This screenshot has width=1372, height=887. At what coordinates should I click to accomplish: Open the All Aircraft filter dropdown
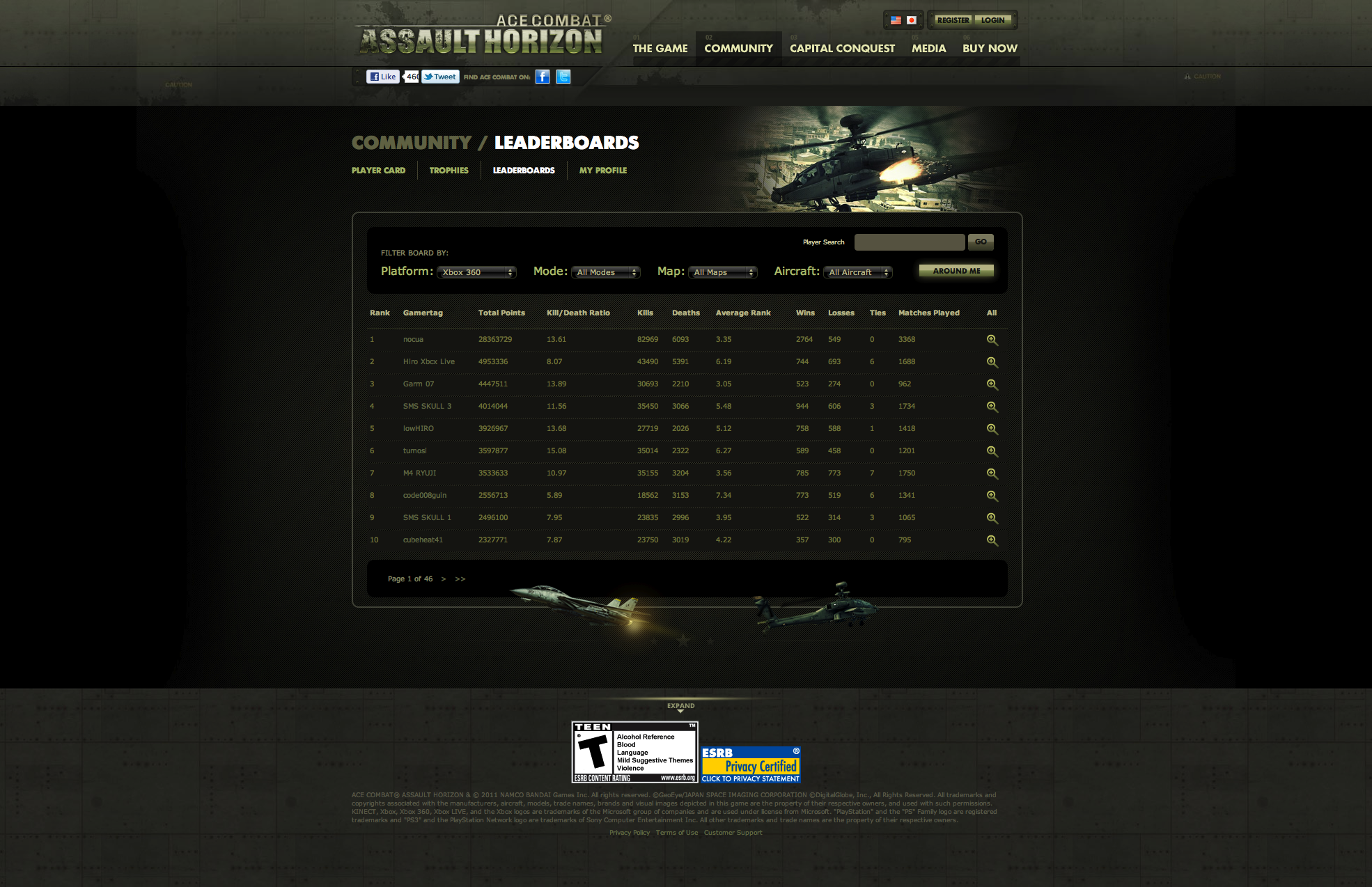point(857,272)
